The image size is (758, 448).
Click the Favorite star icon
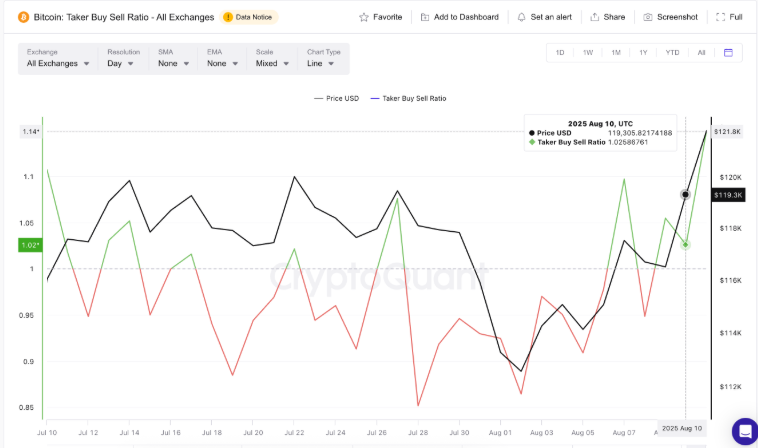click(365, 17)
